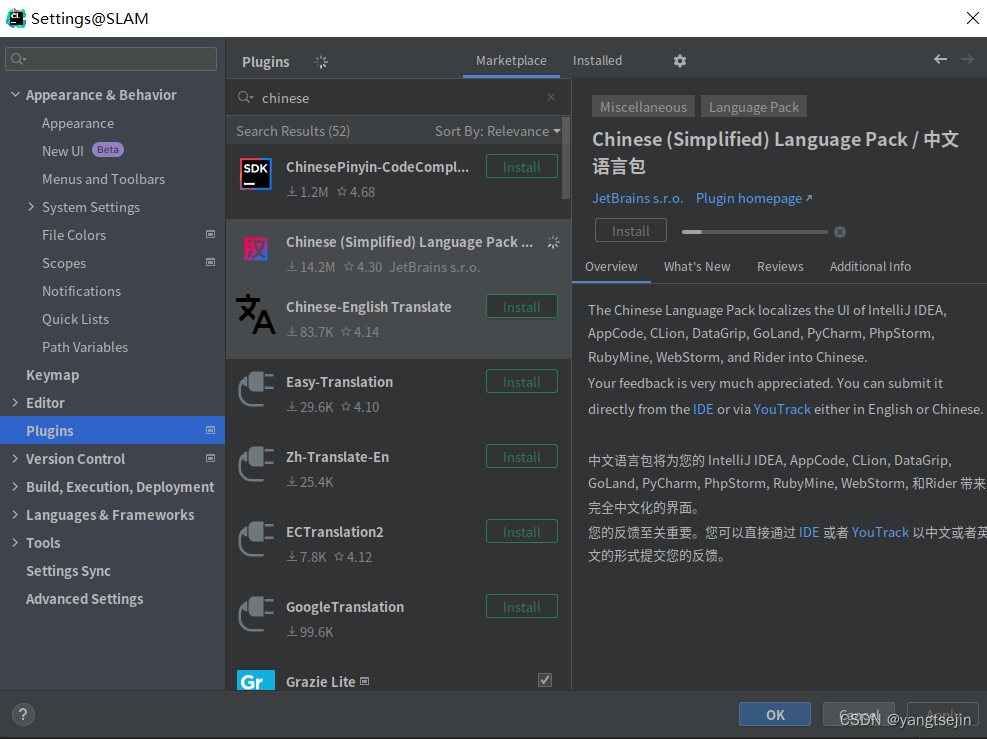
Task: Open the New UI settings page
Action: 62,150
